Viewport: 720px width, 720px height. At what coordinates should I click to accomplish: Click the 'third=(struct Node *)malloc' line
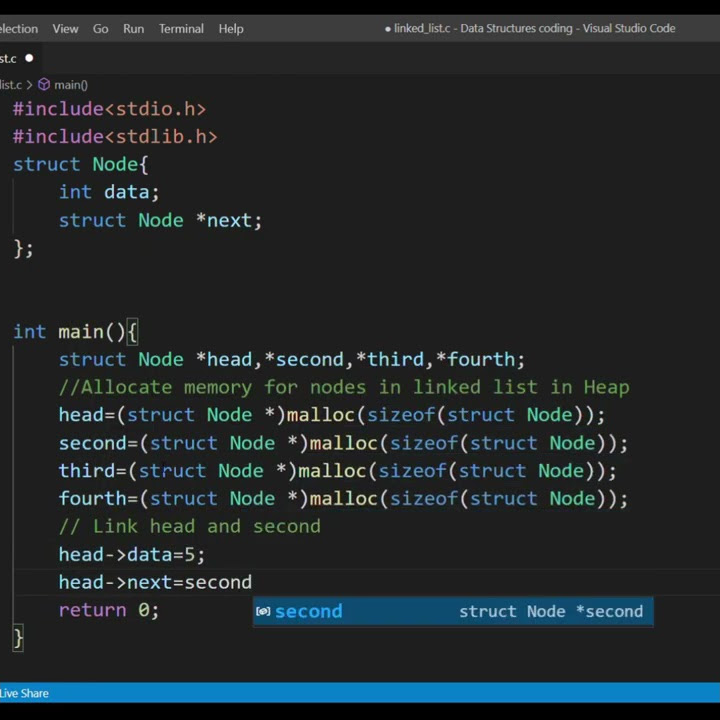click(x=338, y=471)
